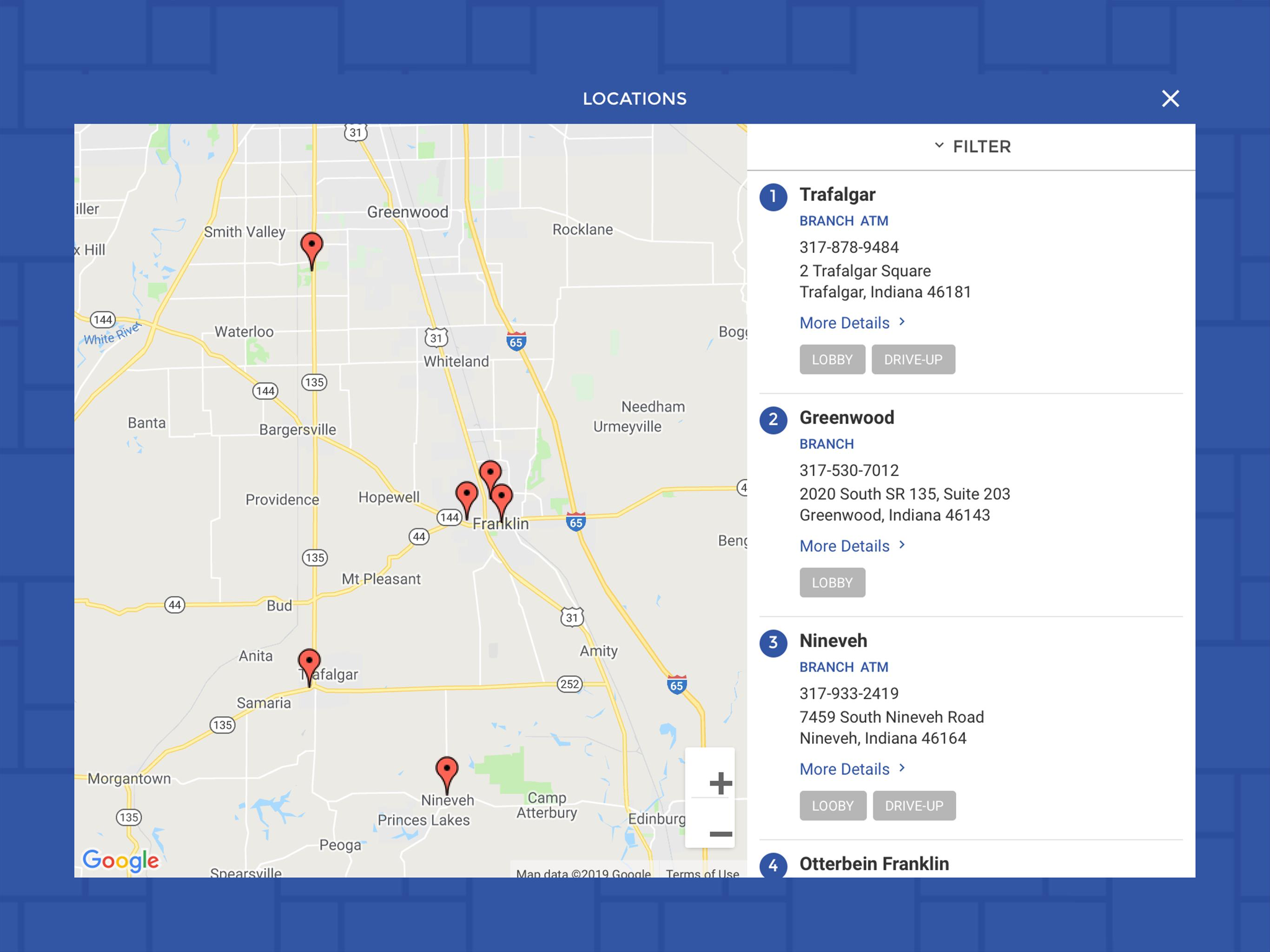1270x952 pixels.
Task: Click the Trafalgar DRIVE-UP button
Action: [x=913, y=359]
